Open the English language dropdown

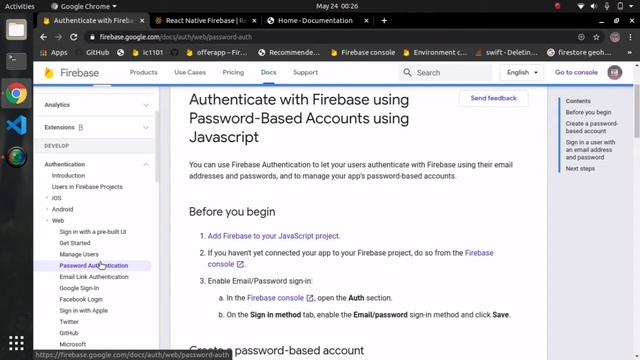[522, 73]
